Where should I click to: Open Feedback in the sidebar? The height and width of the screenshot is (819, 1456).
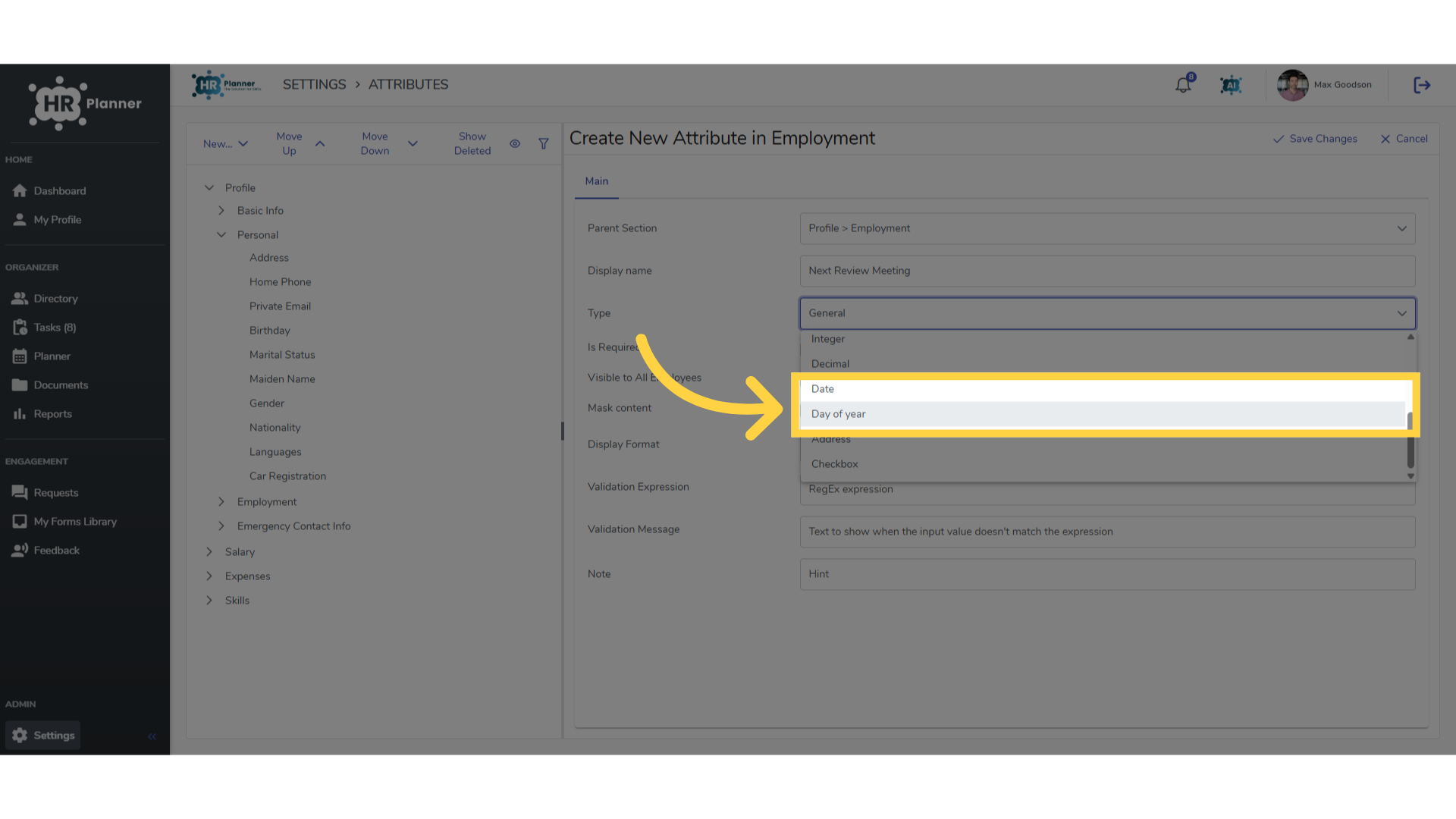pos(45,551)
